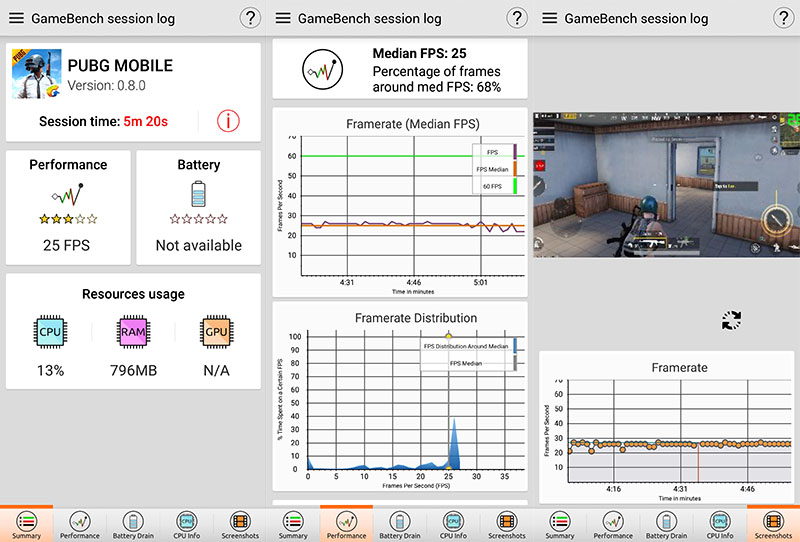Click the Battery empty star rating
This screenshot has width=800, height=542.
pos(198,219)
